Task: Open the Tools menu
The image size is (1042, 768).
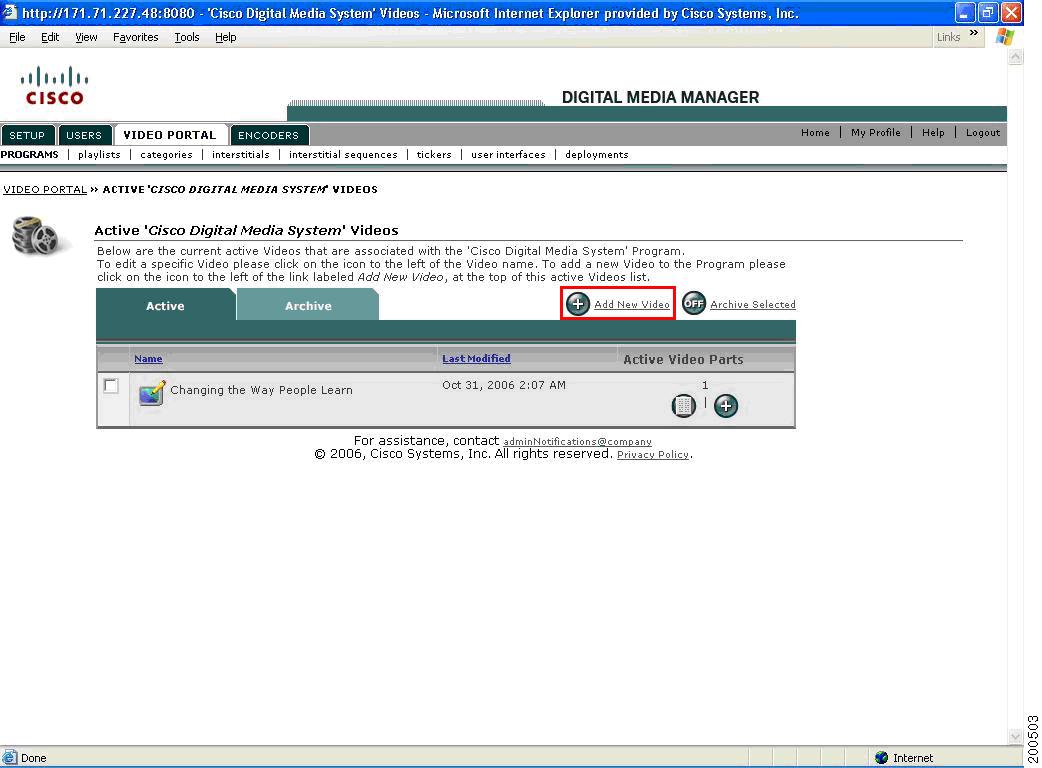Action: 186,37
